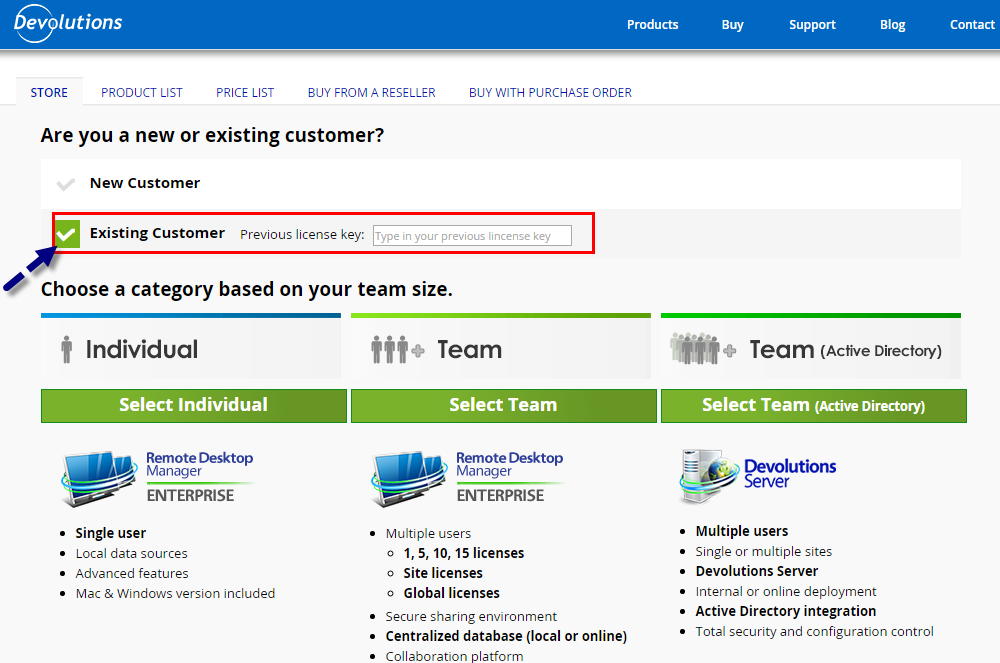
Task: Check the New Customer checkmark
Action: tap(66, 184)
